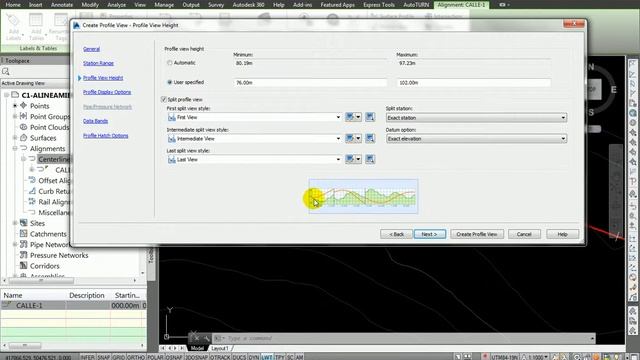Screen dimensions: 640x360
Task: Click the style detail icon for First View
Action: coord(370,118)
